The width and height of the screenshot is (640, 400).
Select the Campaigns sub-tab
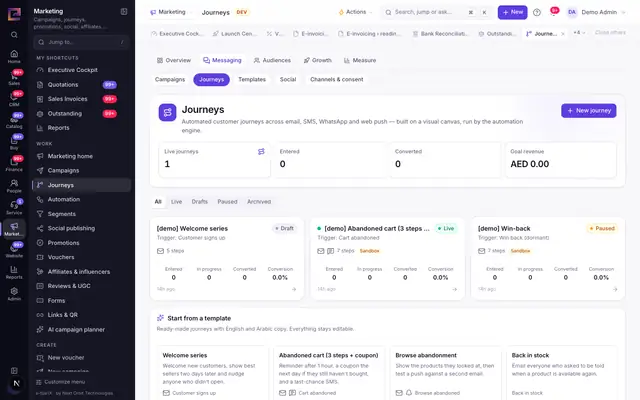tap(170, 80)
